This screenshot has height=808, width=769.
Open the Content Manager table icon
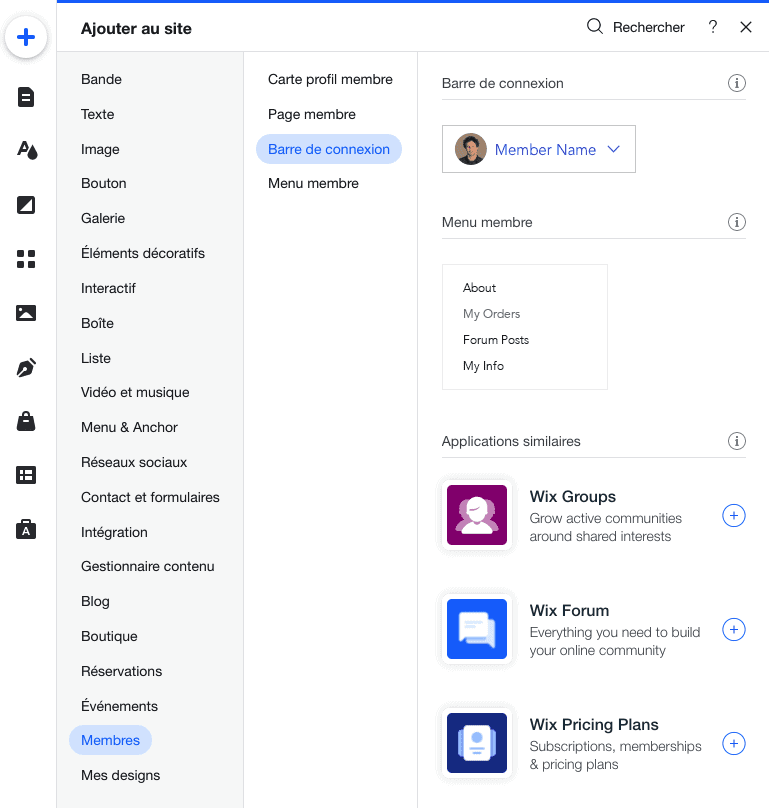[x=26, y=475]
